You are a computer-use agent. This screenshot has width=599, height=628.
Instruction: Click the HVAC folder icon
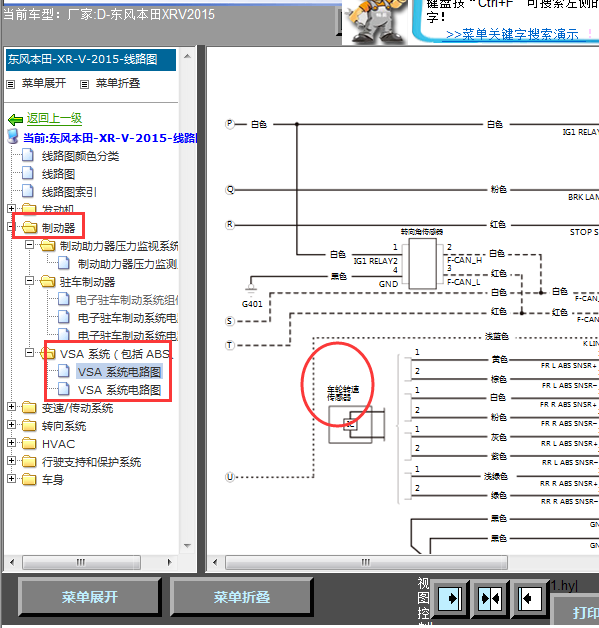[x=29, y=443]
